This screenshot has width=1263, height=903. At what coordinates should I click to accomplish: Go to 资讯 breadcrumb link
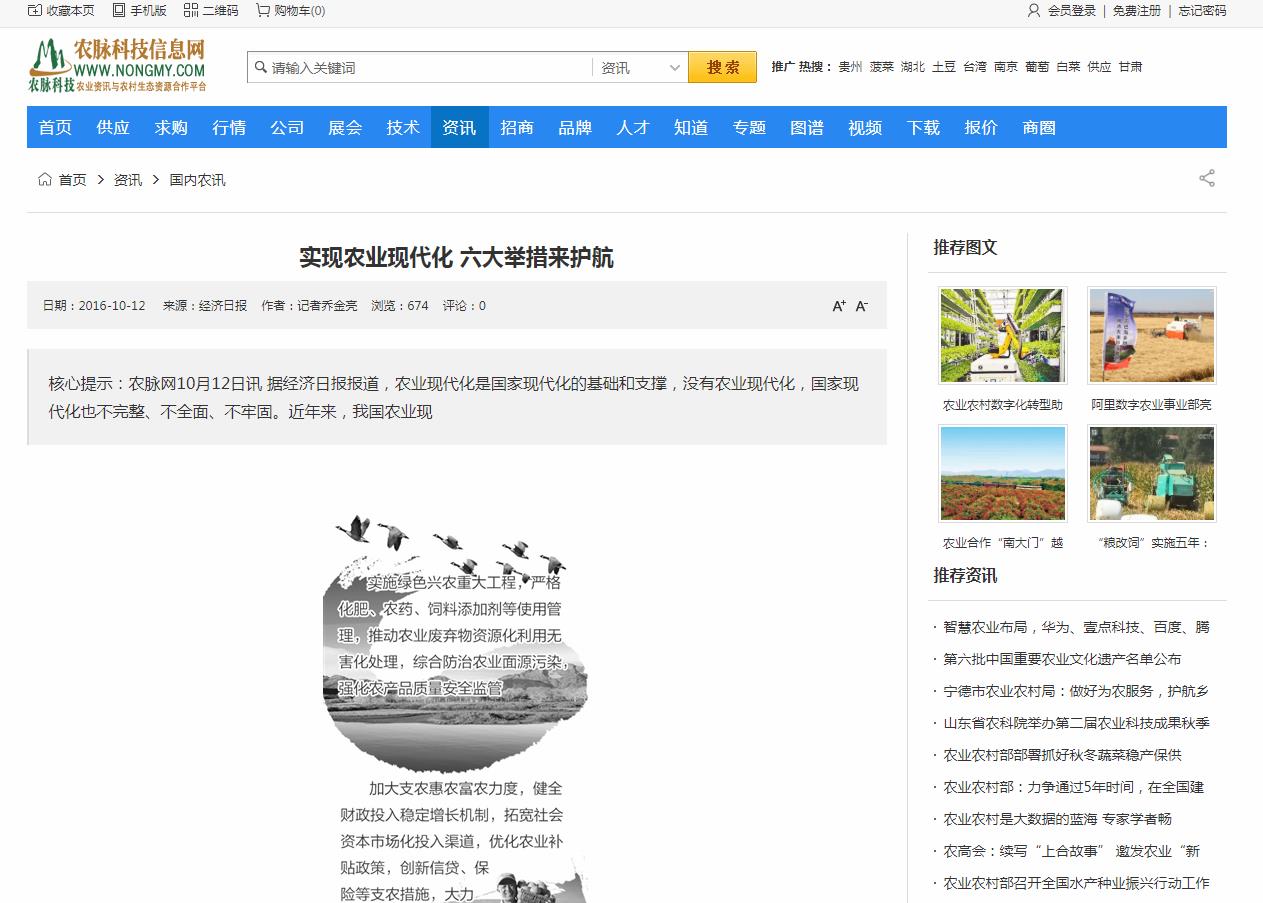click(x=128, y=180)
